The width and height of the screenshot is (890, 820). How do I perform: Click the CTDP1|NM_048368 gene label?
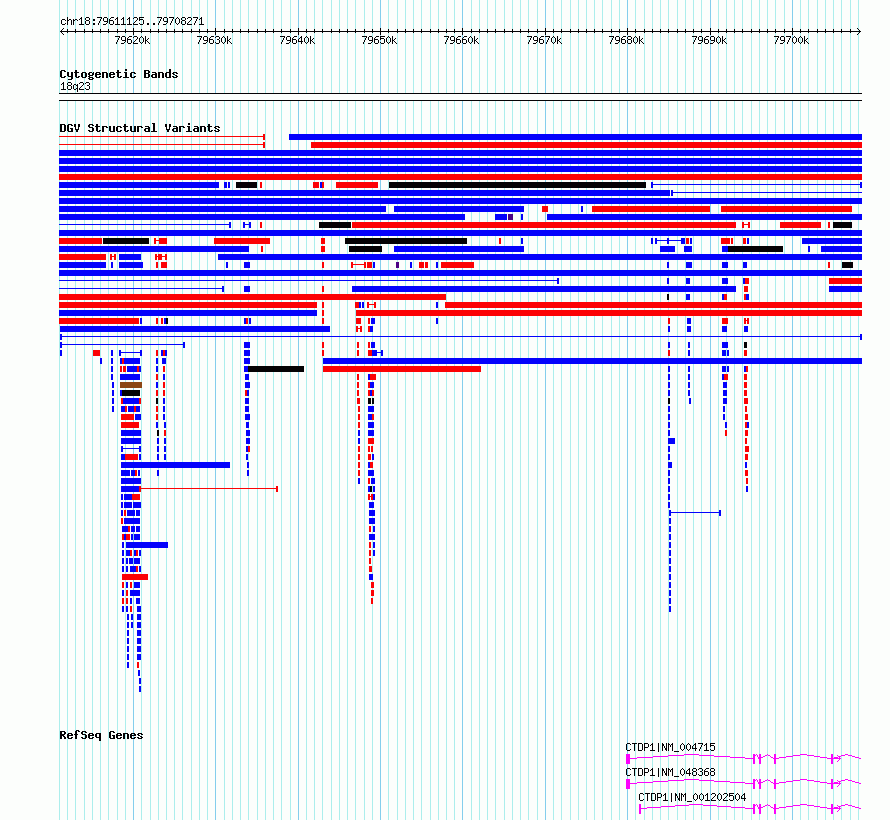[x=670, y=772]
